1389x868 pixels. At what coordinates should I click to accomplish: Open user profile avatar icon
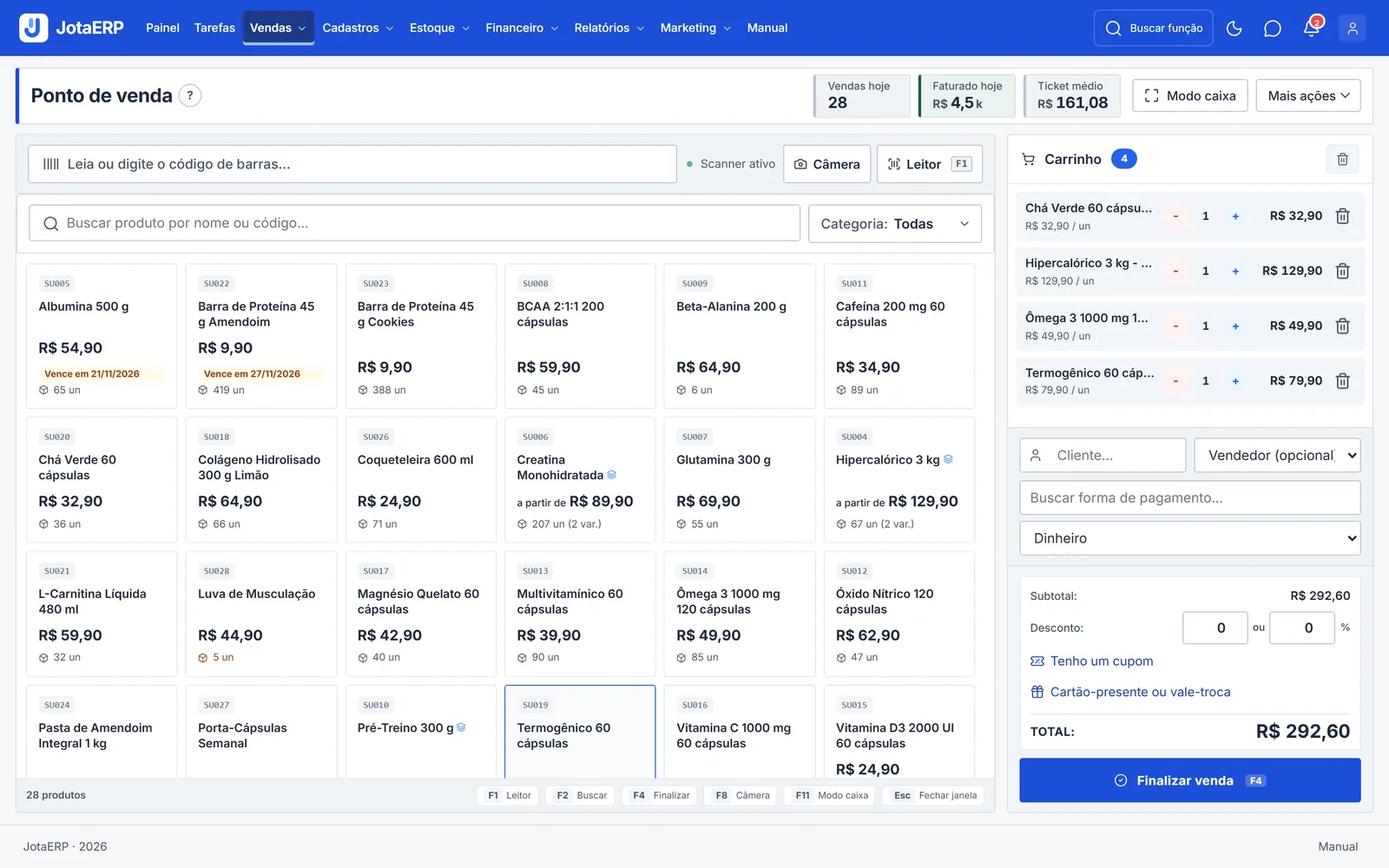(x=1352, y=29)
